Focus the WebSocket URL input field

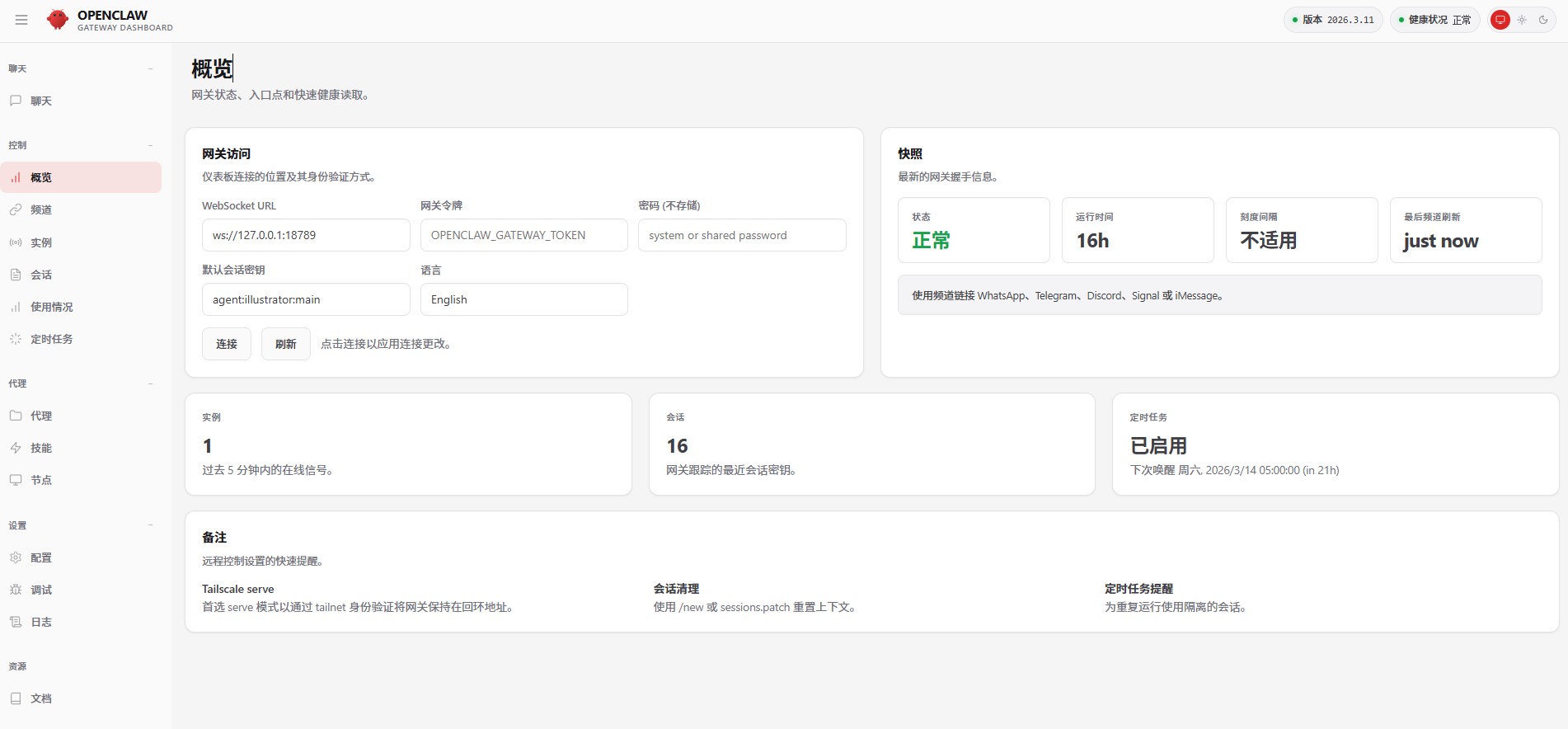(x=306, y=235)
